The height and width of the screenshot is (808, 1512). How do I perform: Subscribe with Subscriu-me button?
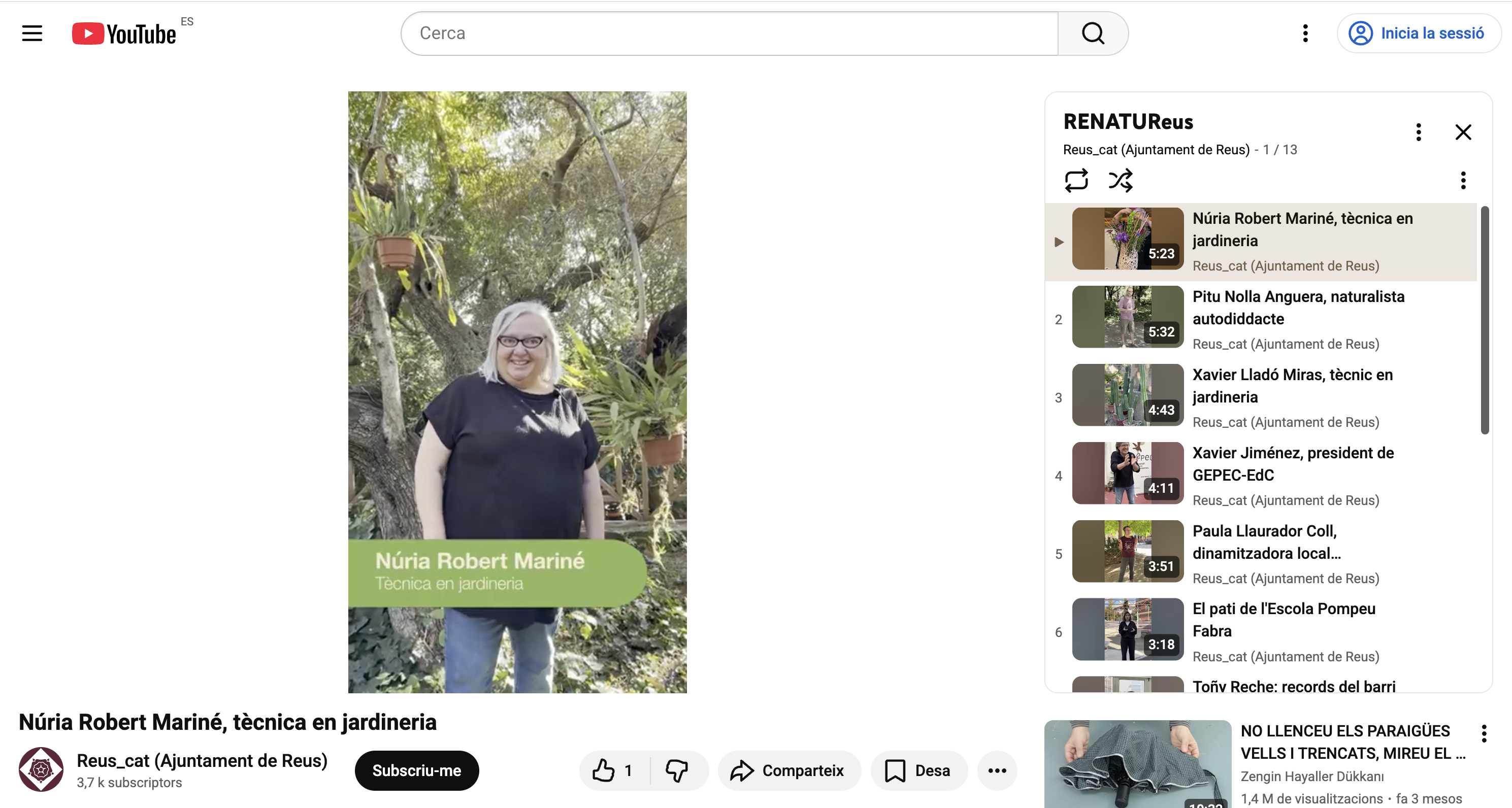click(416, 770)
